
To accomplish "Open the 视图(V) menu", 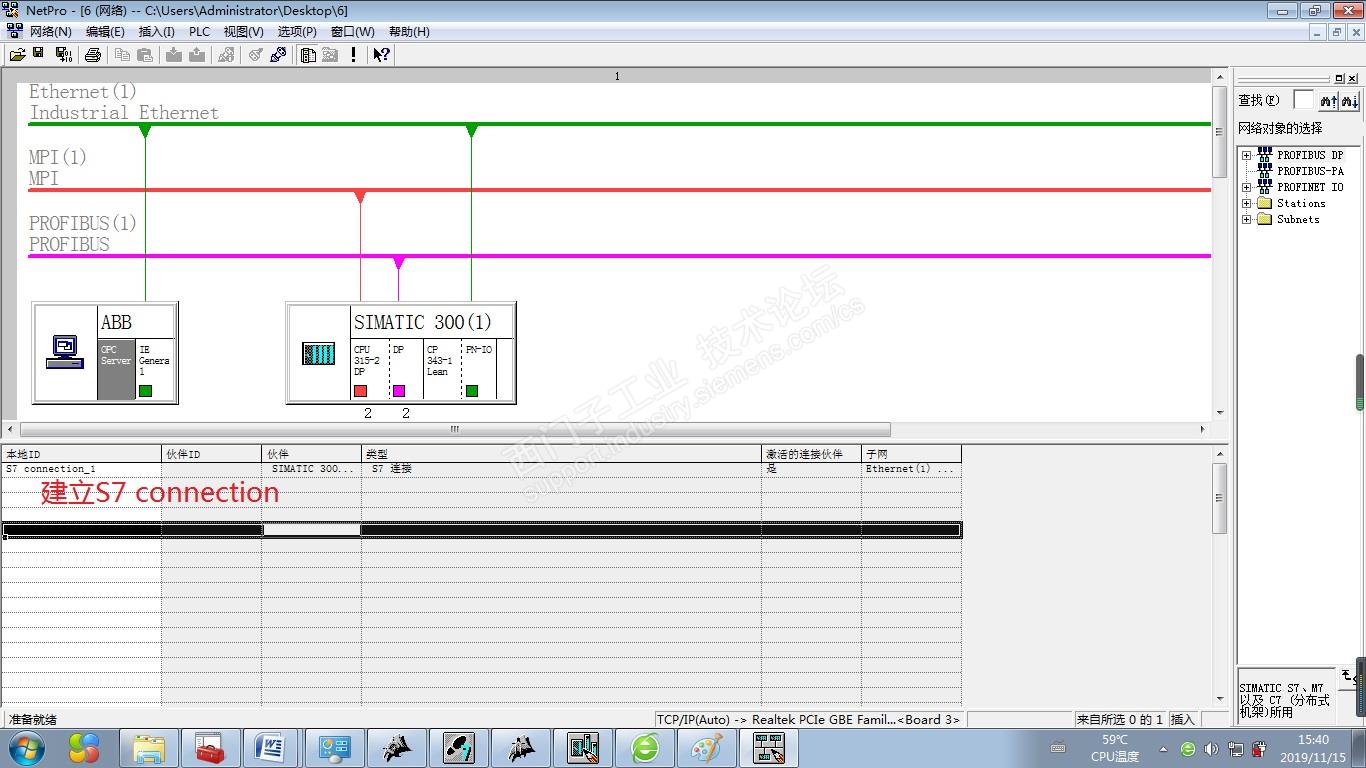I will 243,32.
